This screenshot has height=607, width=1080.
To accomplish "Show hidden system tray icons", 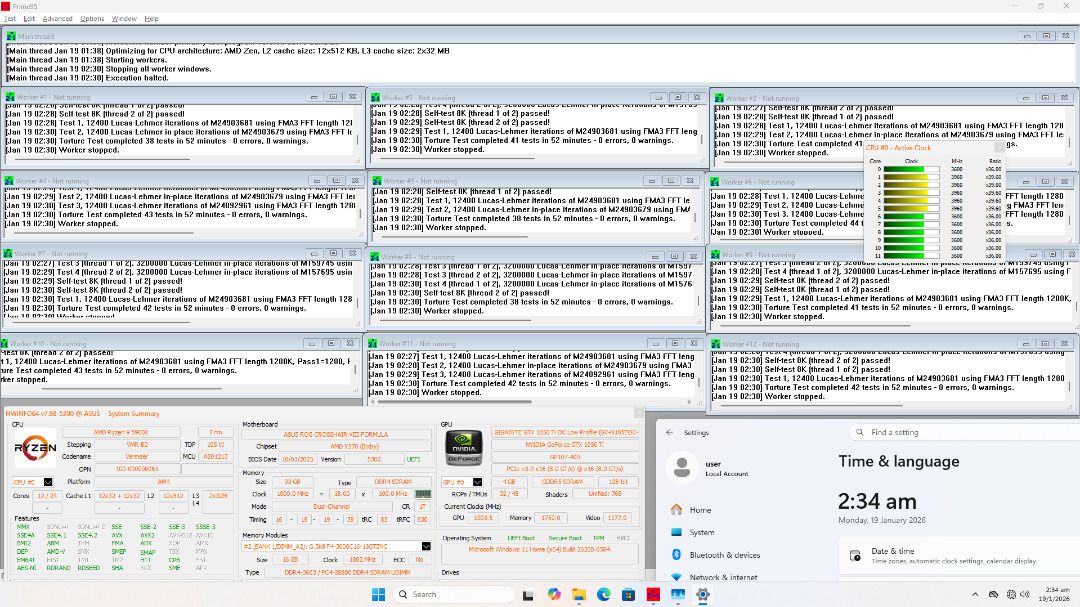I will tap(975, 594).
